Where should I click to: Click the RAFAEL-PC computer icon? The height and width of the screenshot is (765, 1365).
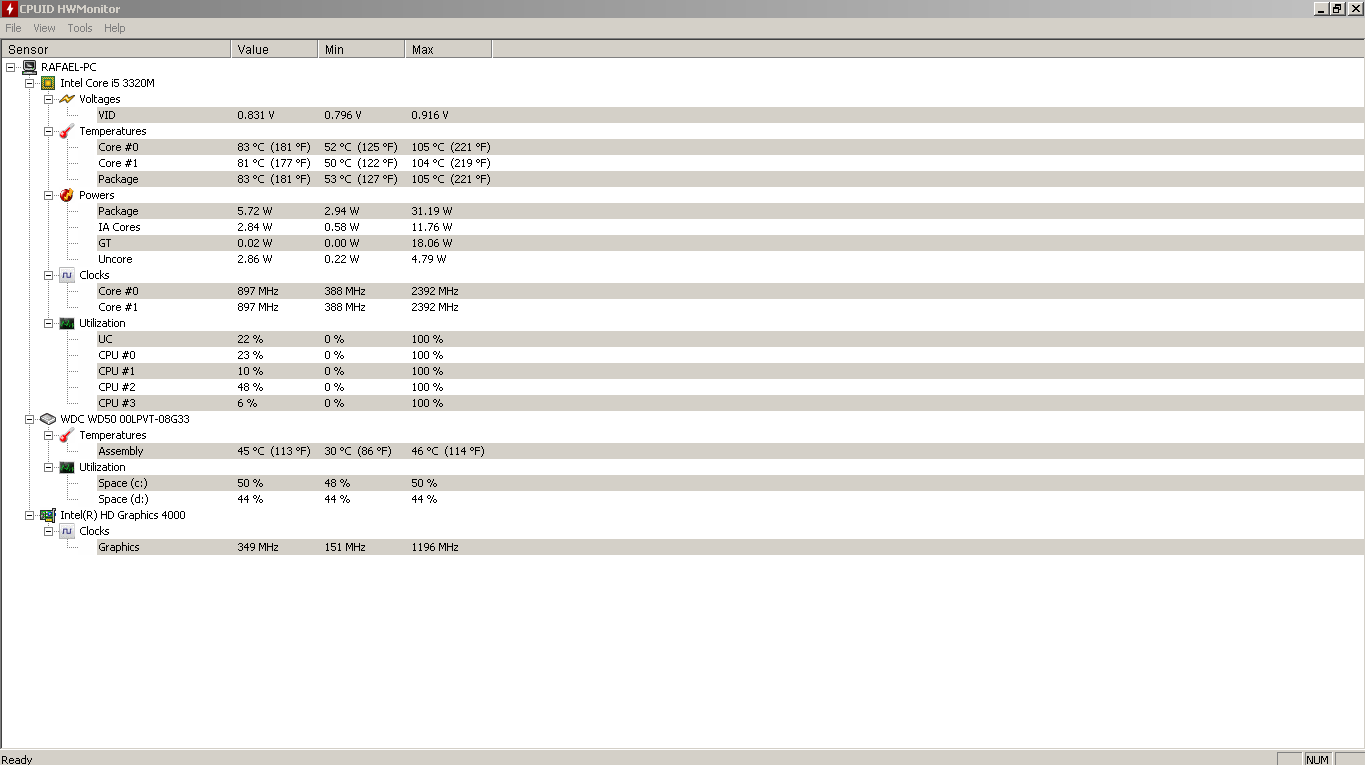[29, 67]
